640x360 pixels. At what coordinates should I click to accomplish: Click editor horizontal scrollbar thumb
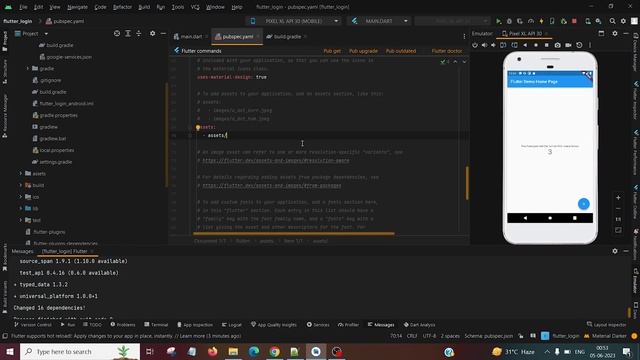(294, 234)
